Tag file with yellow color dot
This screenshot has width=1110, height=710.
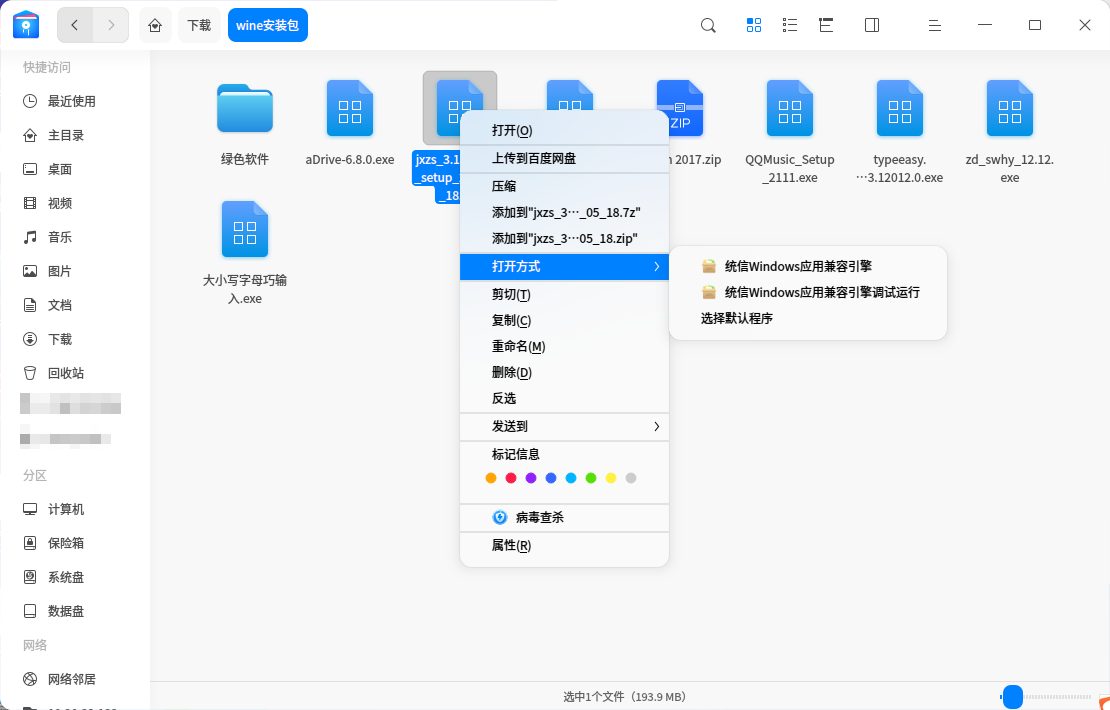tap(611, 478)
